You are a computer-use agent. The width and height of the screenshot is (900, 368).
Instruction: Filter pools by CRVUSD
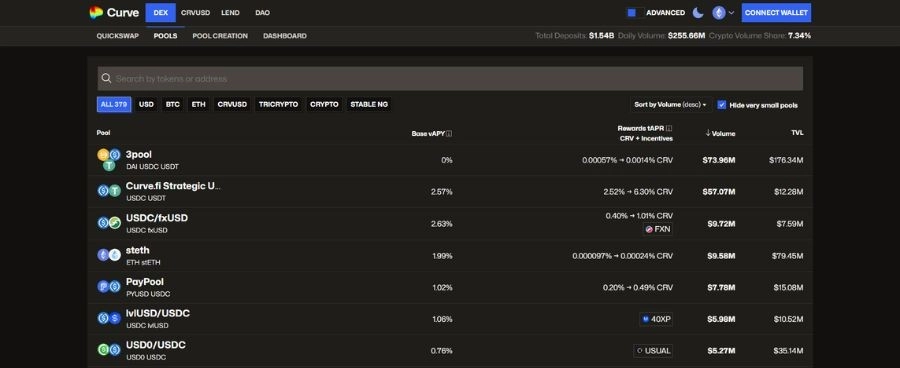[232, 104]
